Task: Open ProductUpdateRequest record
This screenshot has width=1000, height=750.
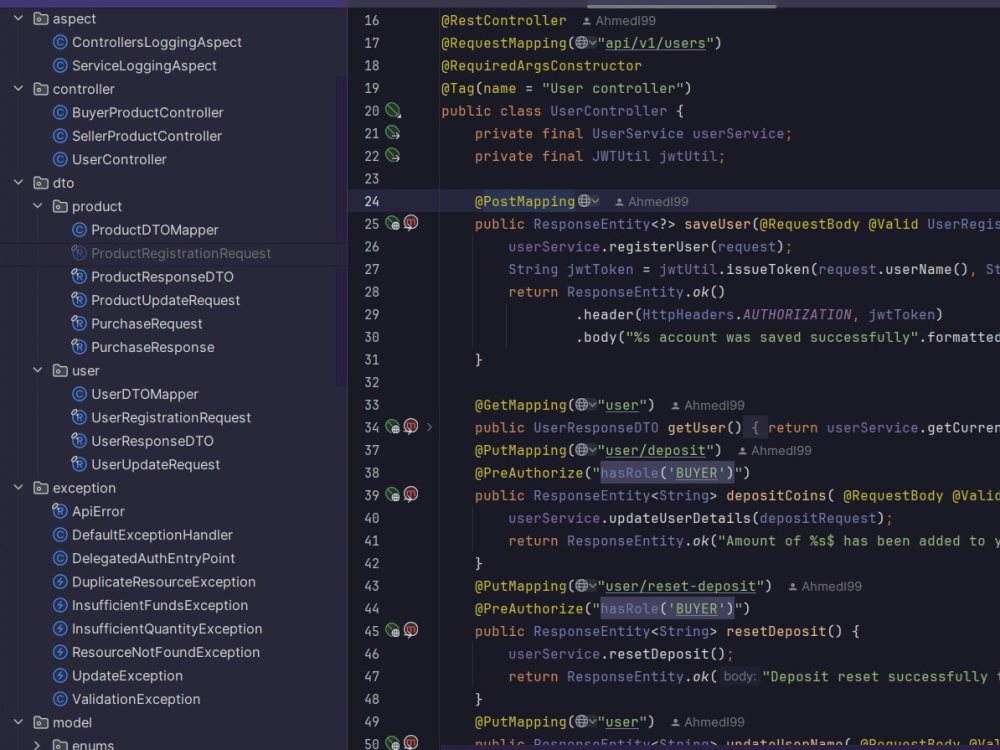Action: point(165,300)
